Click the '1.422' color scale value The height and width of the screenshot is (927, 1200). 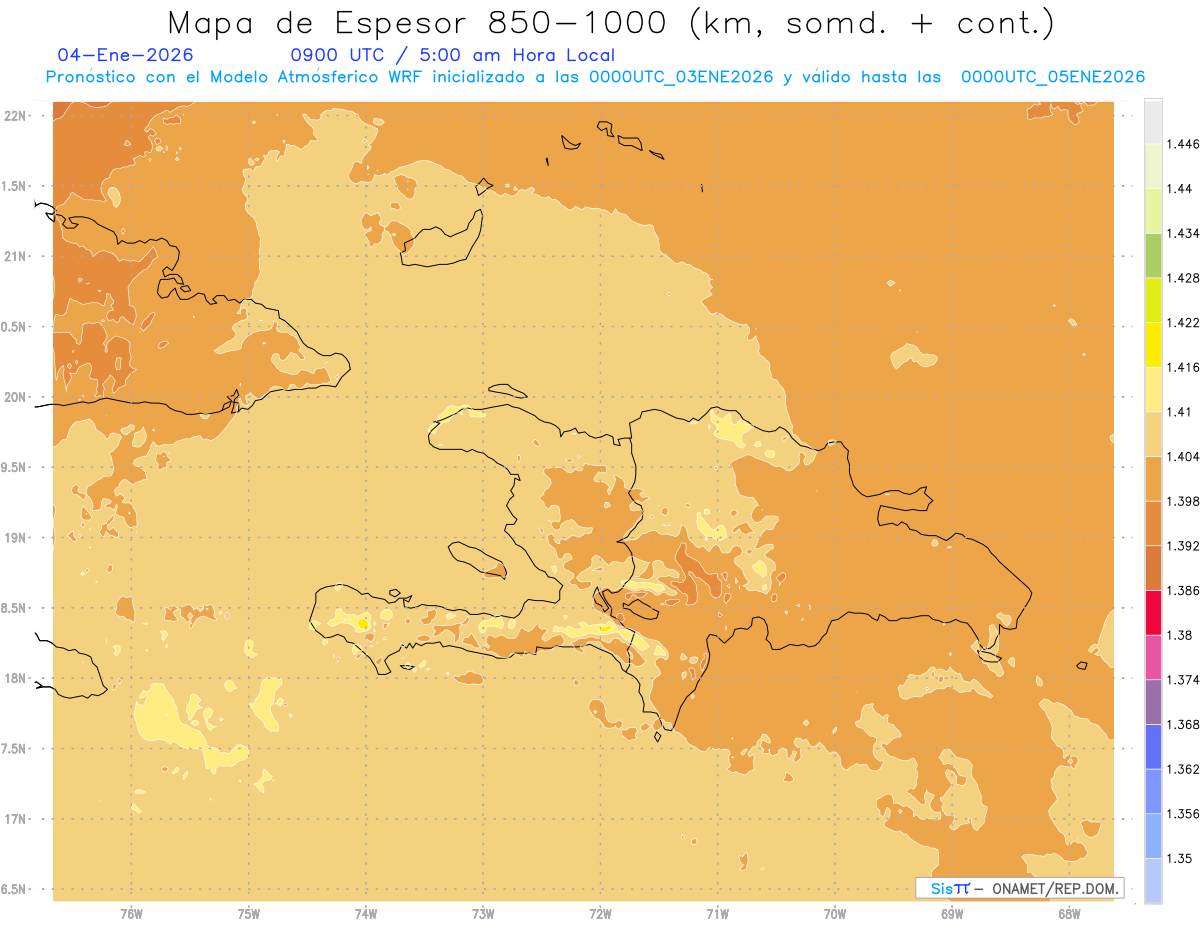pyautogui.click(x=1182, y=323)
